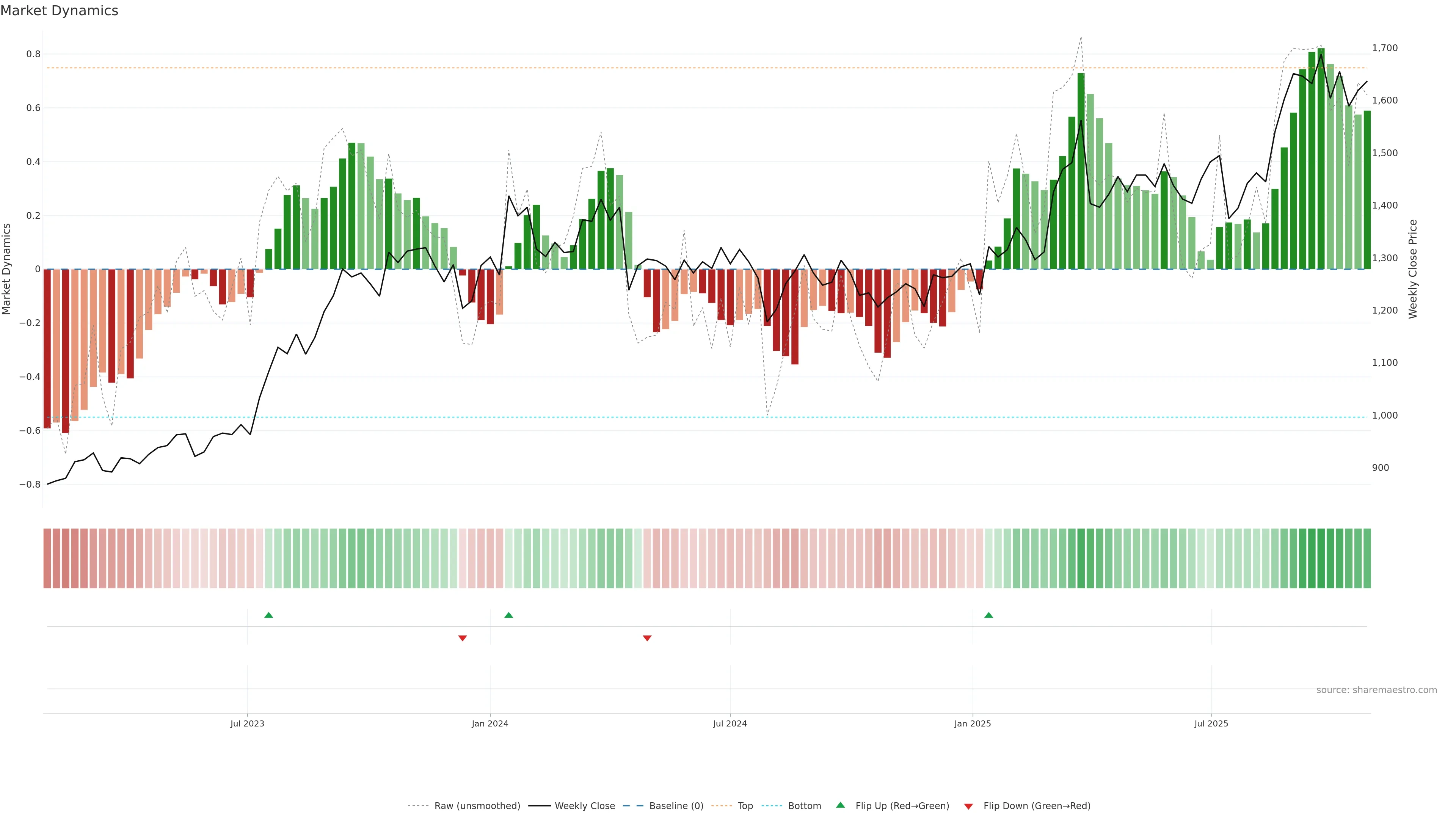Click the red flip-down triangle before Jan 2024
1456x819 pixels.
click(462, 638)
